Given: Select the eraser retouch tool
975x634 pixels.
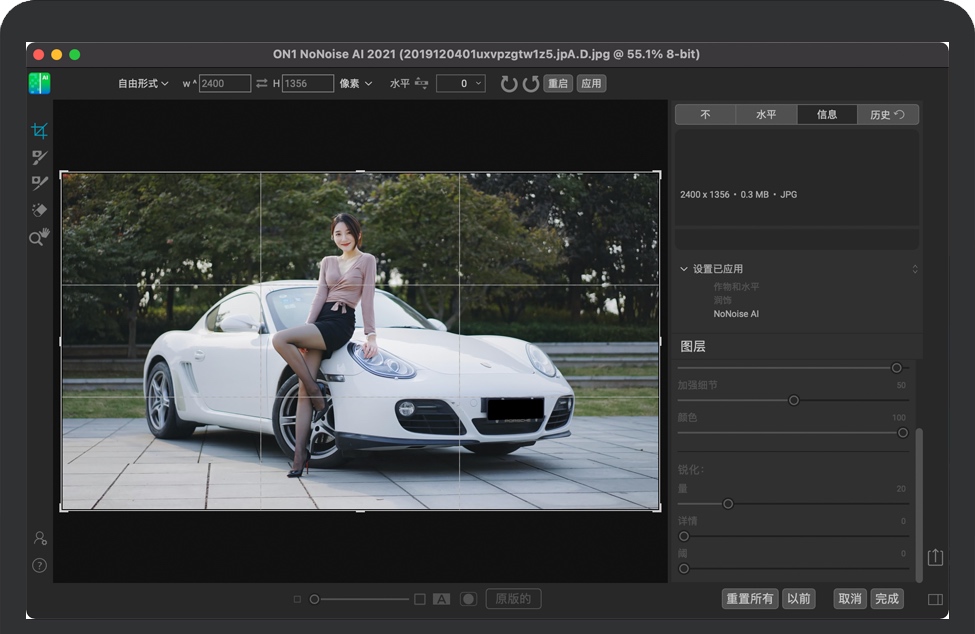Looking at the screenshot, I should [x=39, y=210].
